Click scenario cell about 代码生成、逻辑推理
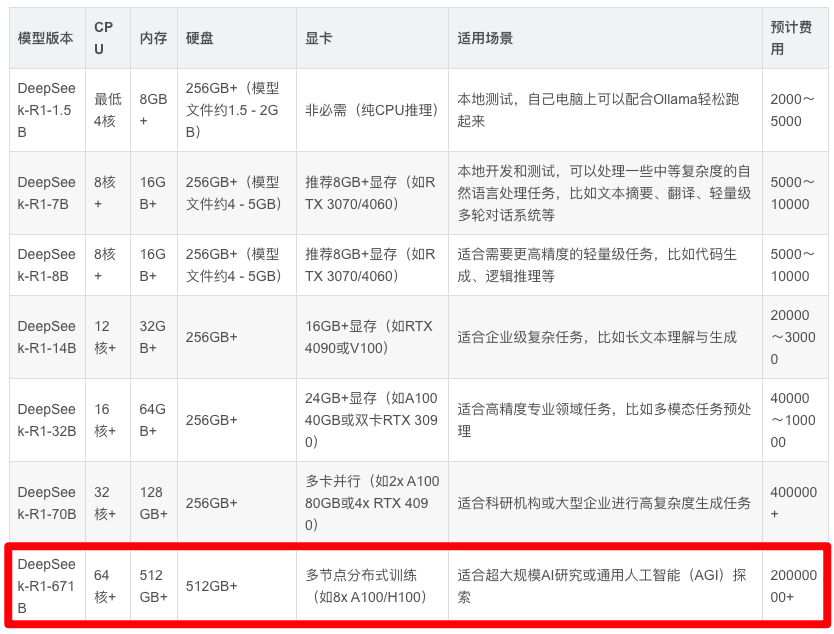834x634 pixels. click(605, 265)
